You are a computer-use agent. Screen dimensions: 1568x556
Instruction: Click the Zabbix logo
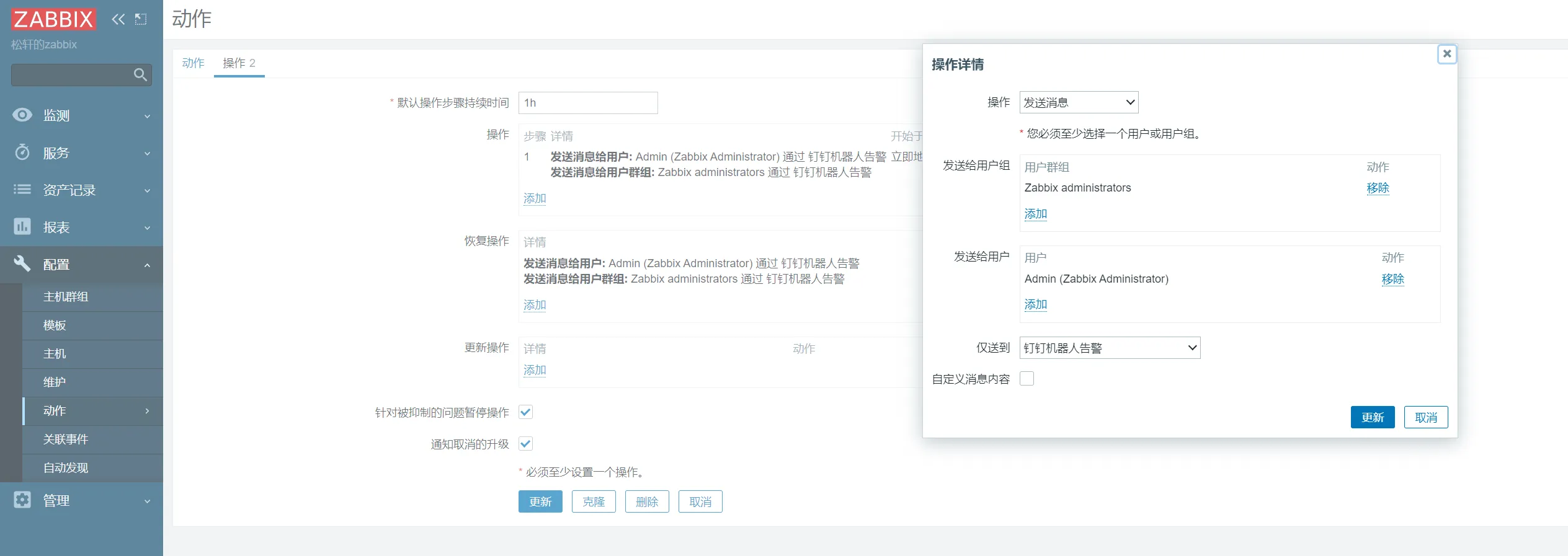pyautogui.click(x=53, y=19)
